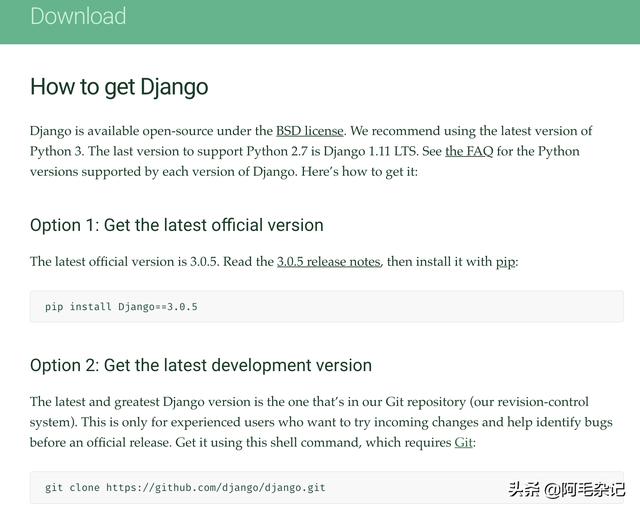The width and height of the screenshot is (640, 512).
Task: Click the line starting 'before an official release'
Action: [x=253, y=443]
